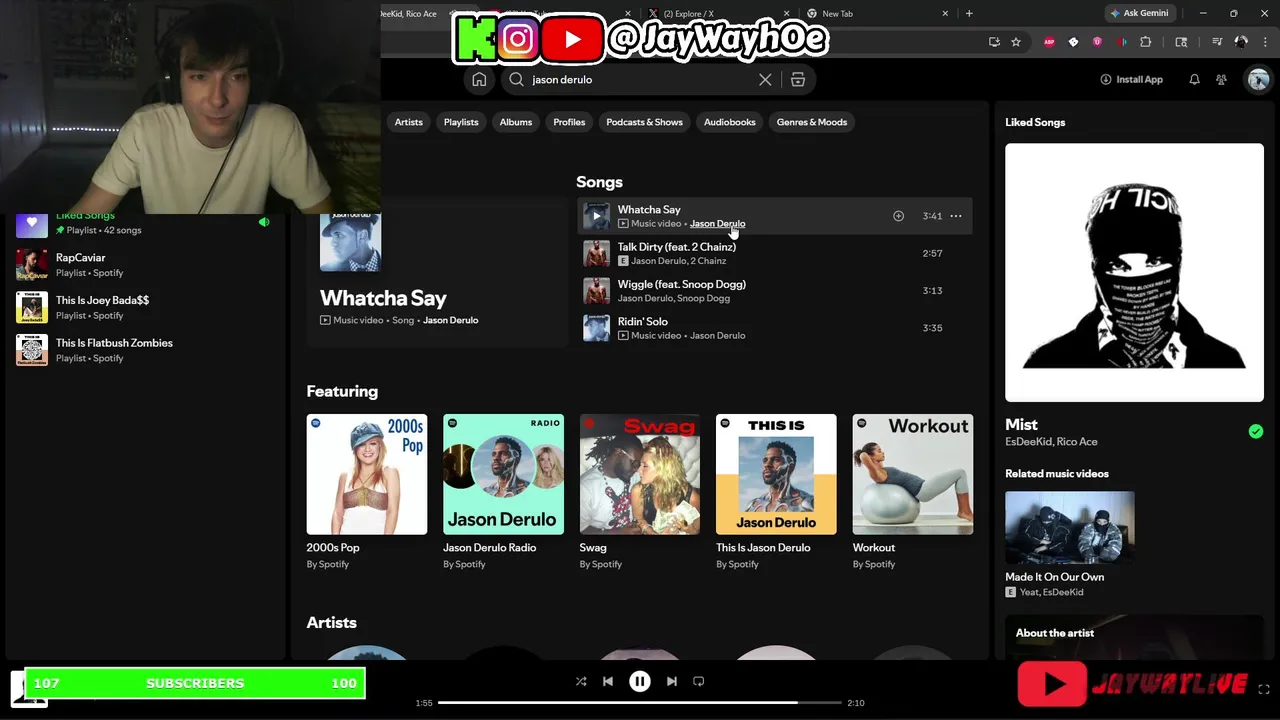Toggle repeat in the player bar

pos(699,682)
